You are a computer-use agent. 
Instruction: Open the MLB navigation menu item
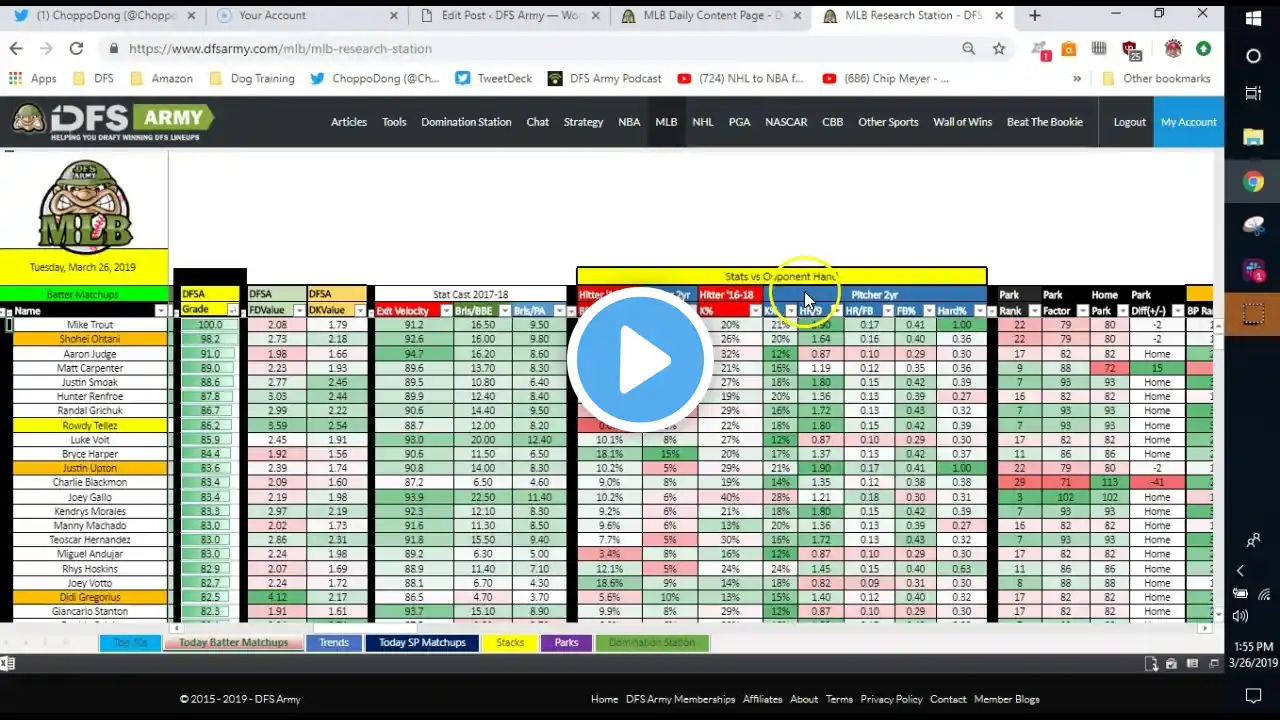pos(666,122)
